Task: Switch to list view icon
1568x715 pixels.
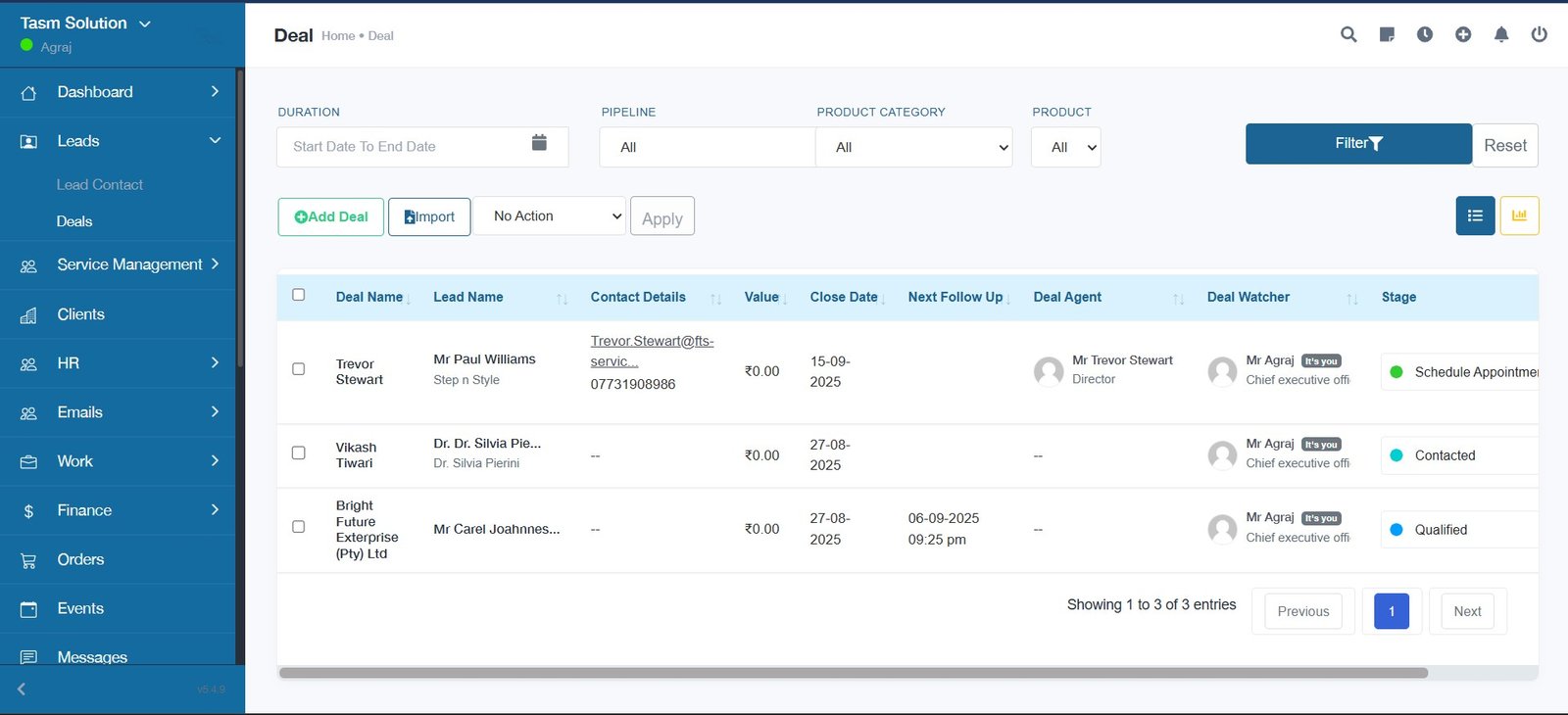Action: 1475,215
